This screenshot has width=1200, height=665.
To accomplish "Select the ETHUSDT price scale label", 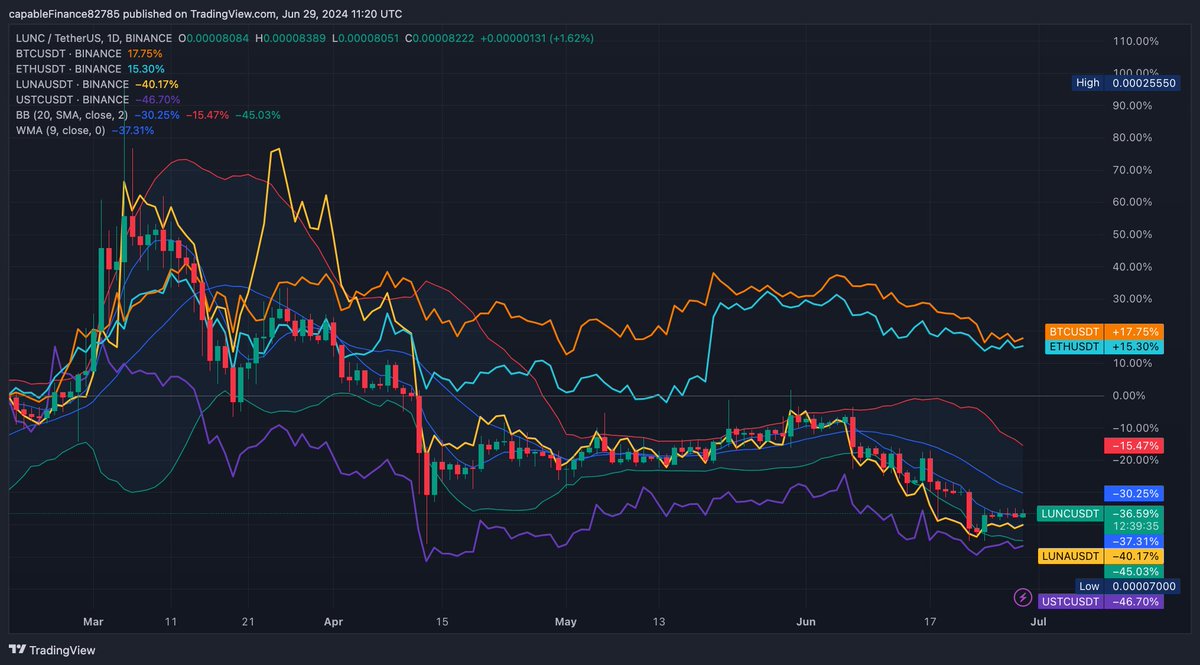I will pyautogui.click(x=1073, y=346).
